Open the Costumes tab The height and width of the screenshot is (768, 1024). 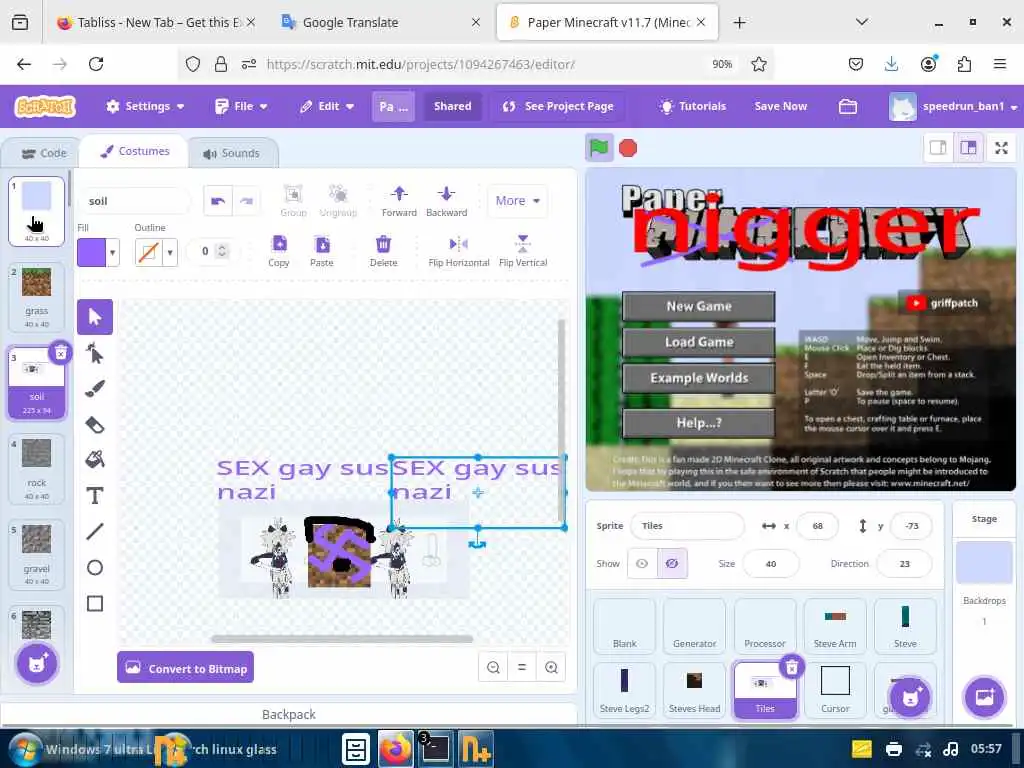tap(134, 152)
